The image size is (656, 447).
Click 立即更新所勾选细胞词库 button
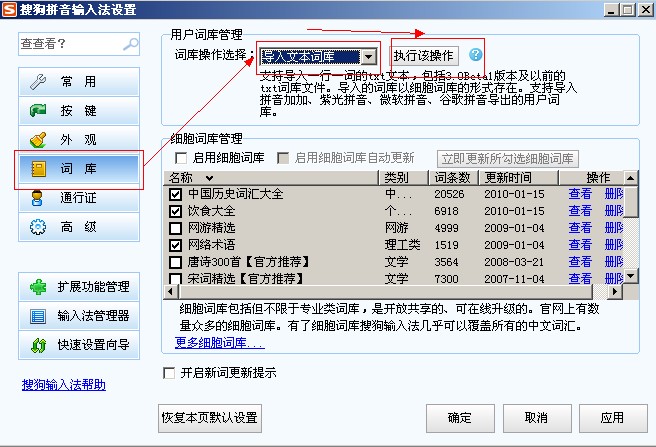tap(508, 159)
